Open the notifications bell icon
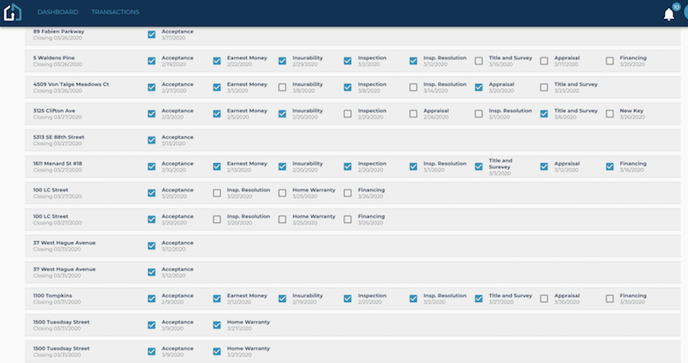Viewport: 688px width, 363px height. point(668,14)
